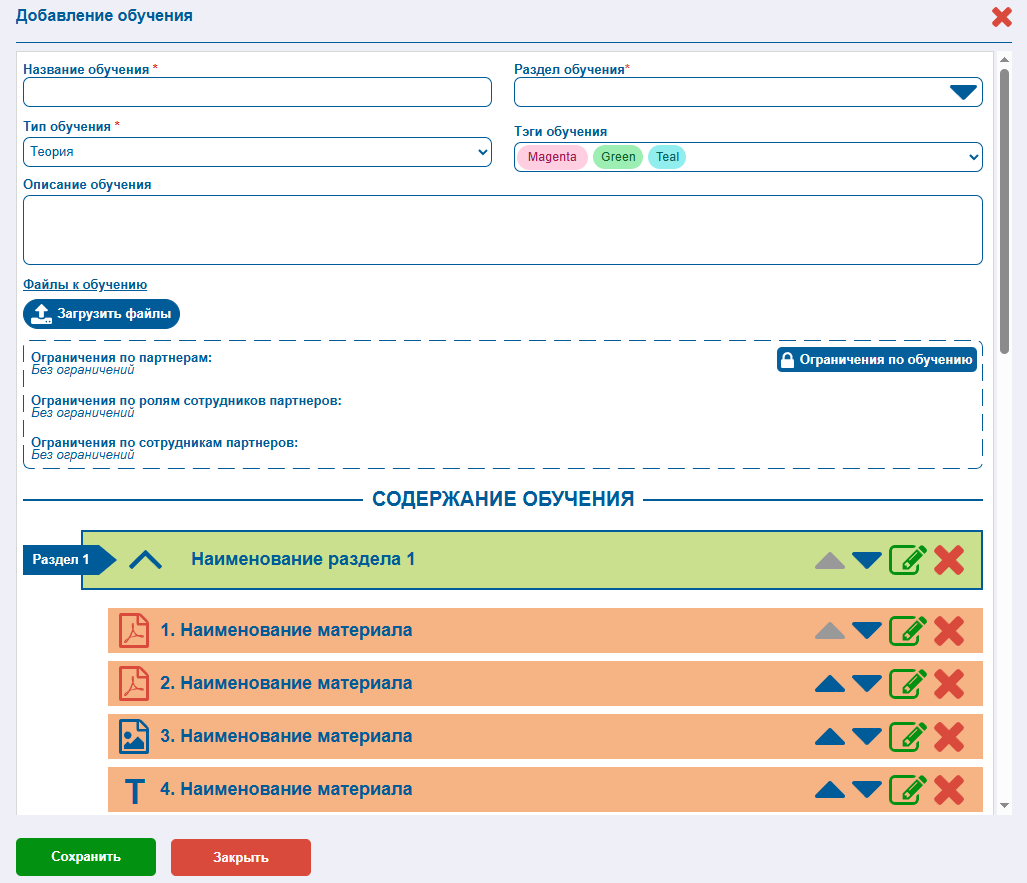The width and height of the screenshot is (1027, 883).
Task: Open 'Ограничения по обучению' button
Action: pos(876,360)
